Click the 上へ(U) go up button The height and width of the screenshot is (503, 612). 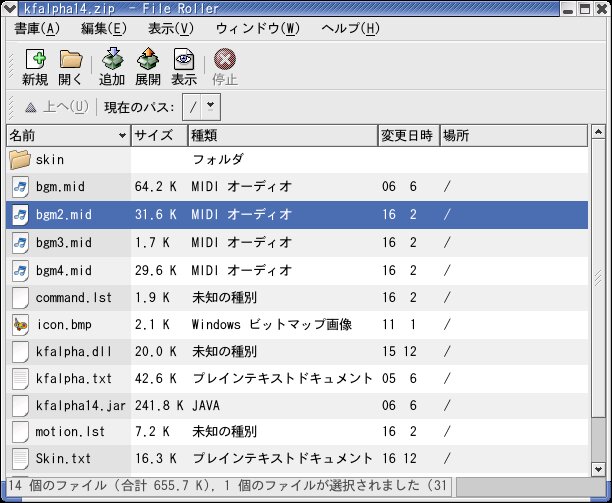point(57,107)
